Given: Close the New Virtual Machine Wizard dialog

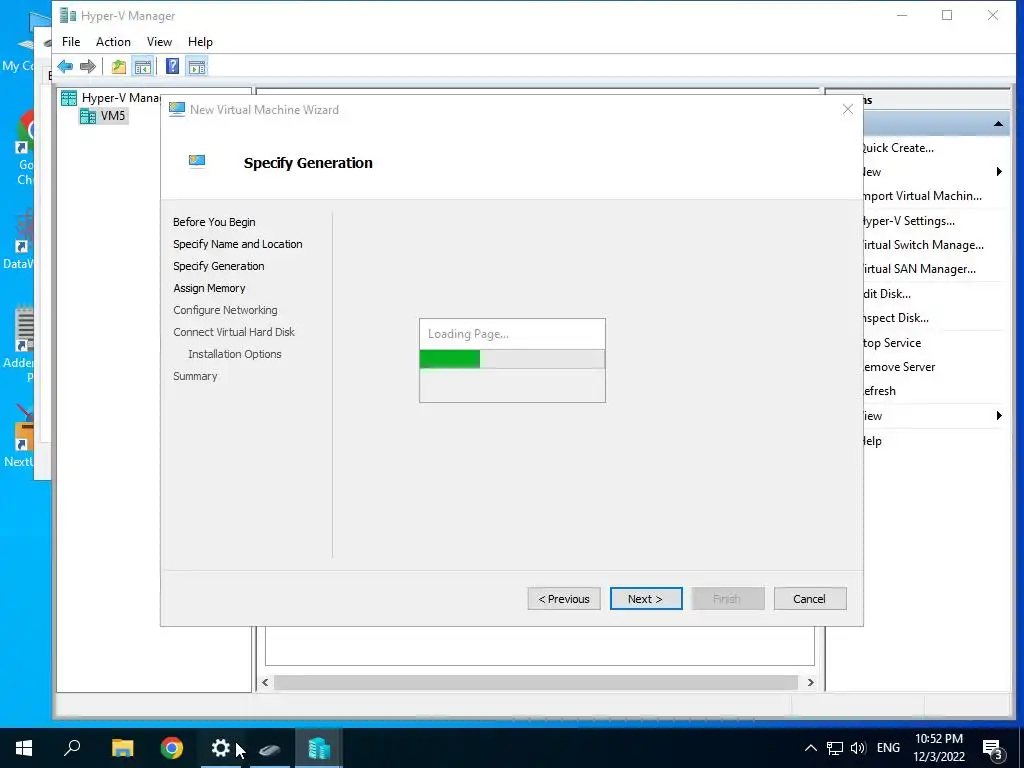Looking at the screenshot, I should (x=848, y=110).
